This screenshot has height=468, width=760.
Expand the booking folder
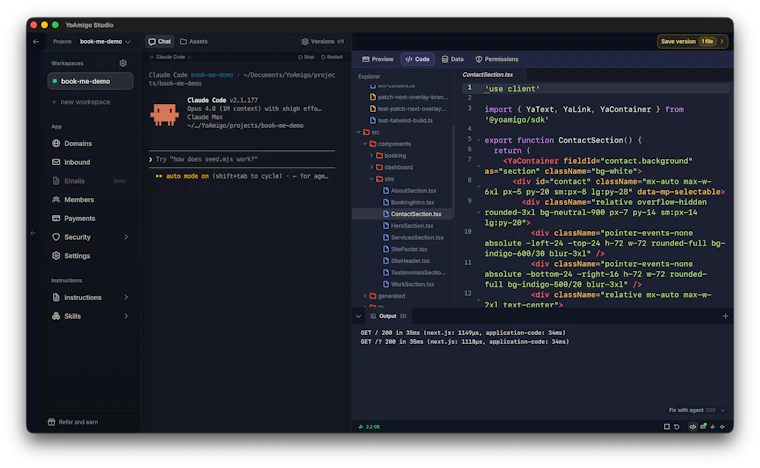372,156
